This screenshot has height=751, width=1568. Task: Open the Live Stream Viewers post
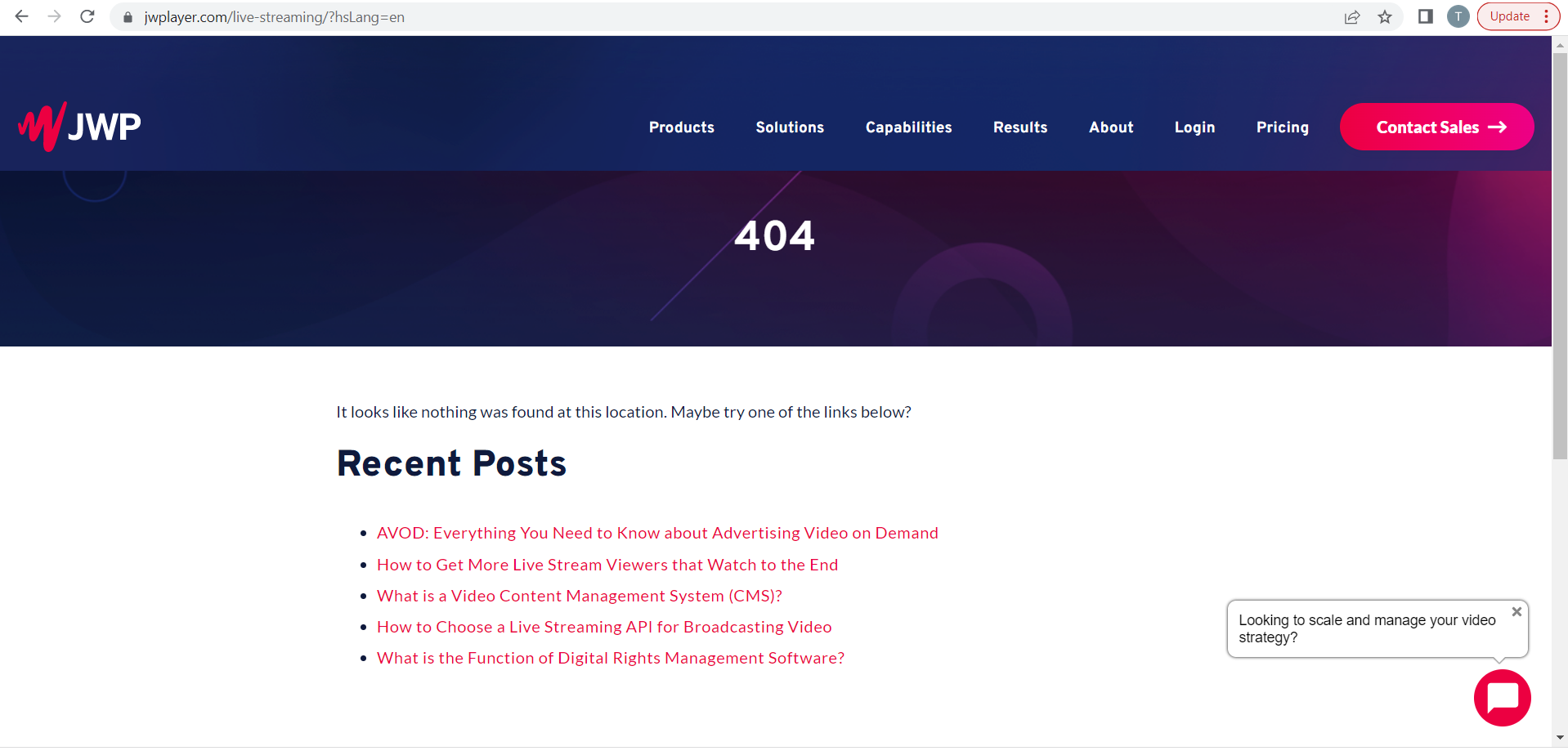(x=607, y=565)
